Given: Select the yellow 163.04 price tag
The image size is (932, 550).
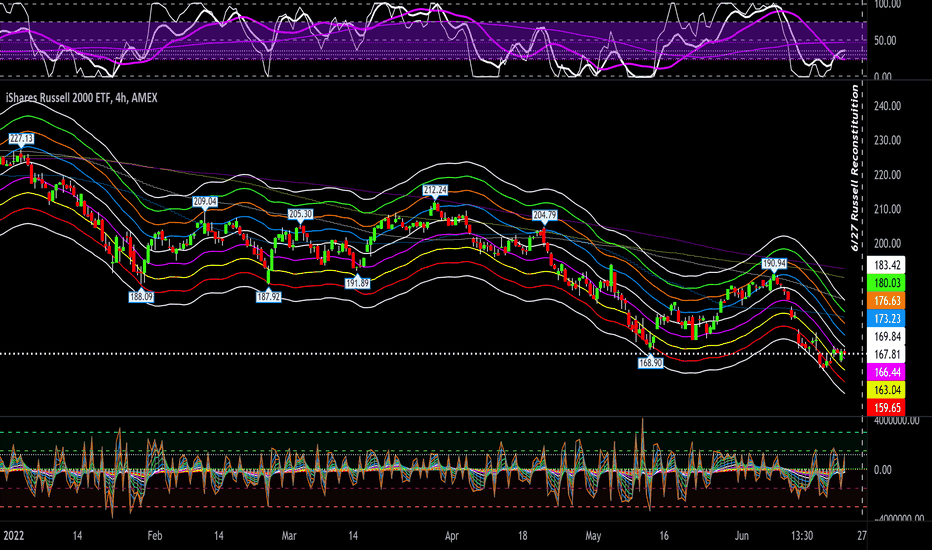Looking at the screenshot, I should click(886, 390).
